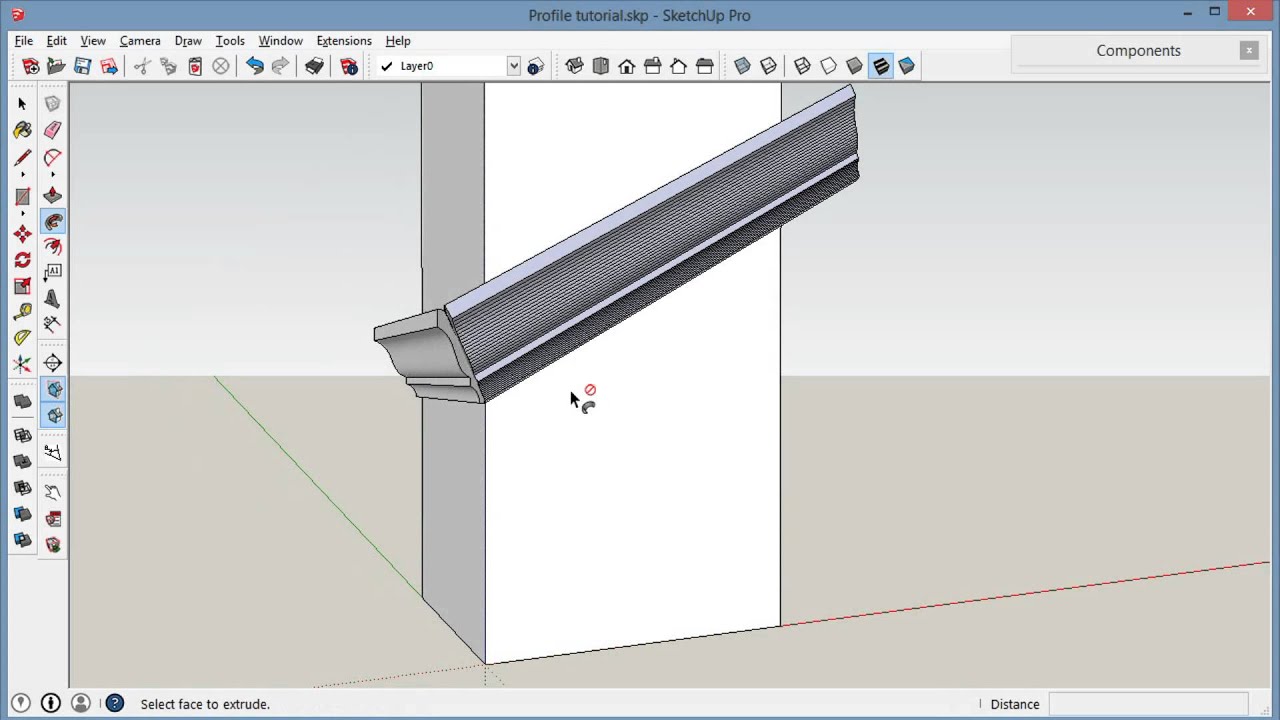
Task: Click the Copy toolbar icon
Action: click(168, 66)
